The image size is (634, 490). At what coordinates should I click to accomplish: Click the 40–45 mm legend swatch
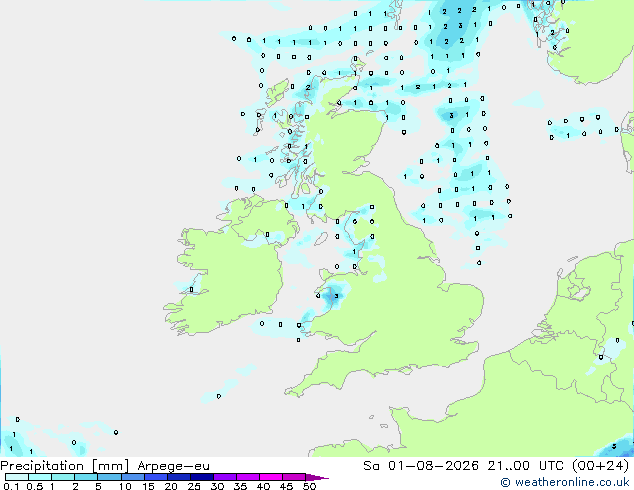[x=271, y=477]
